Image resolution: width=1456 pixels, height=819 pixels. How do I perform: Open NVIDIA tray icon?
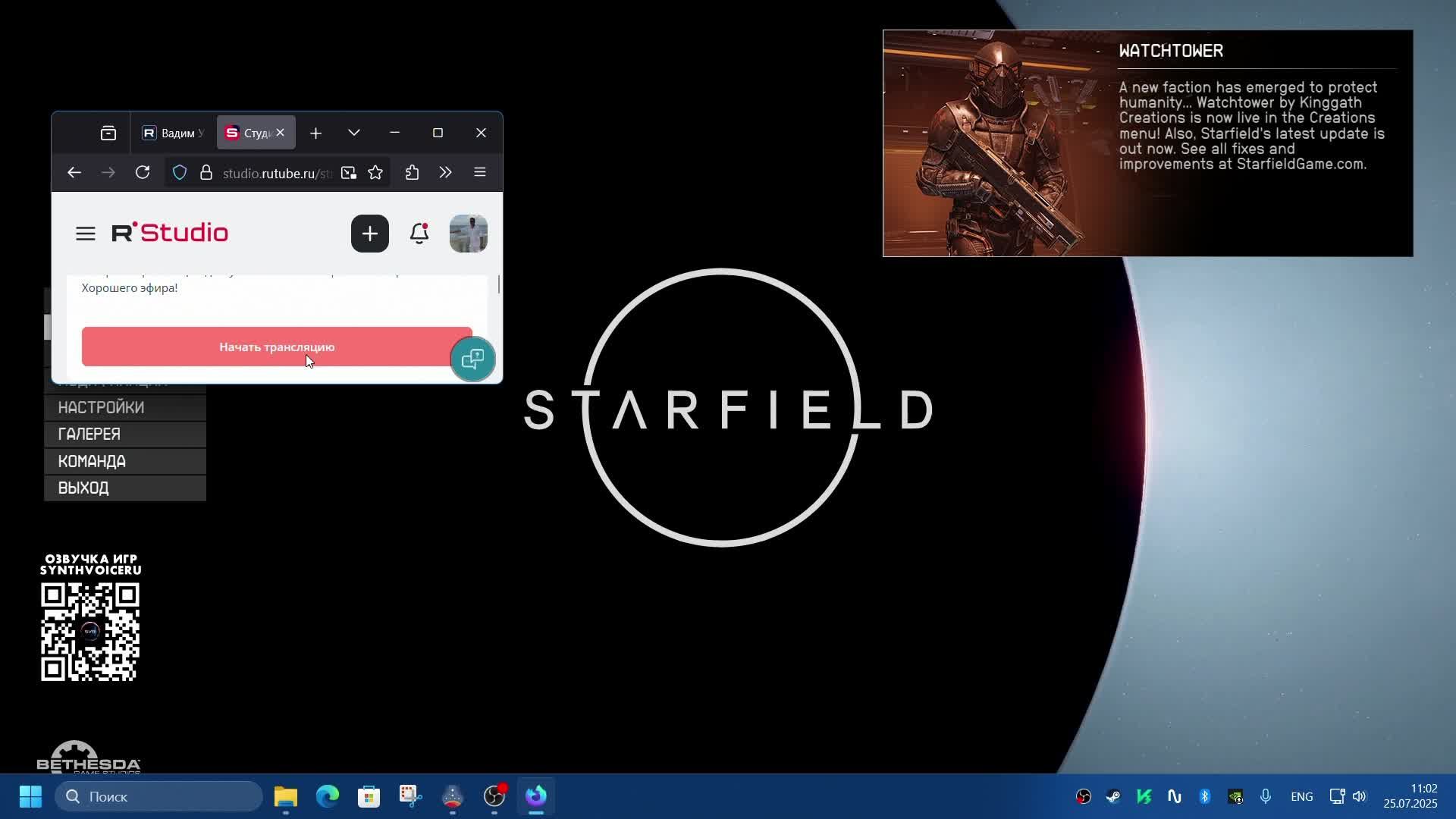1236,796
